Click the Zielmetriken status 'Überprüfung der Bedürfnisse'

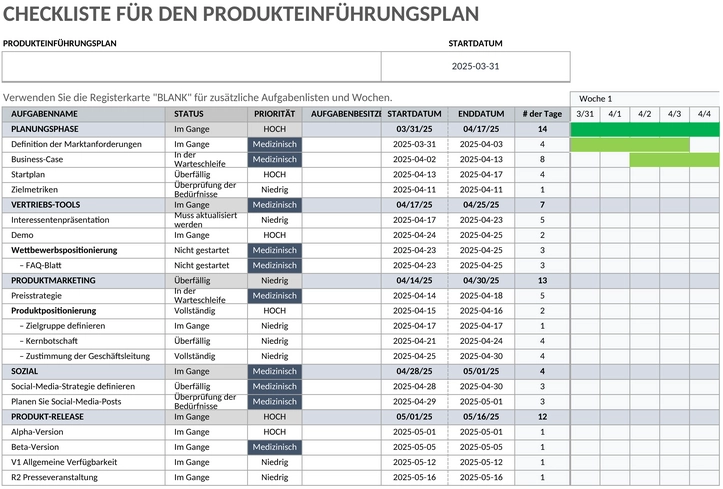click(x=206, y=190)
